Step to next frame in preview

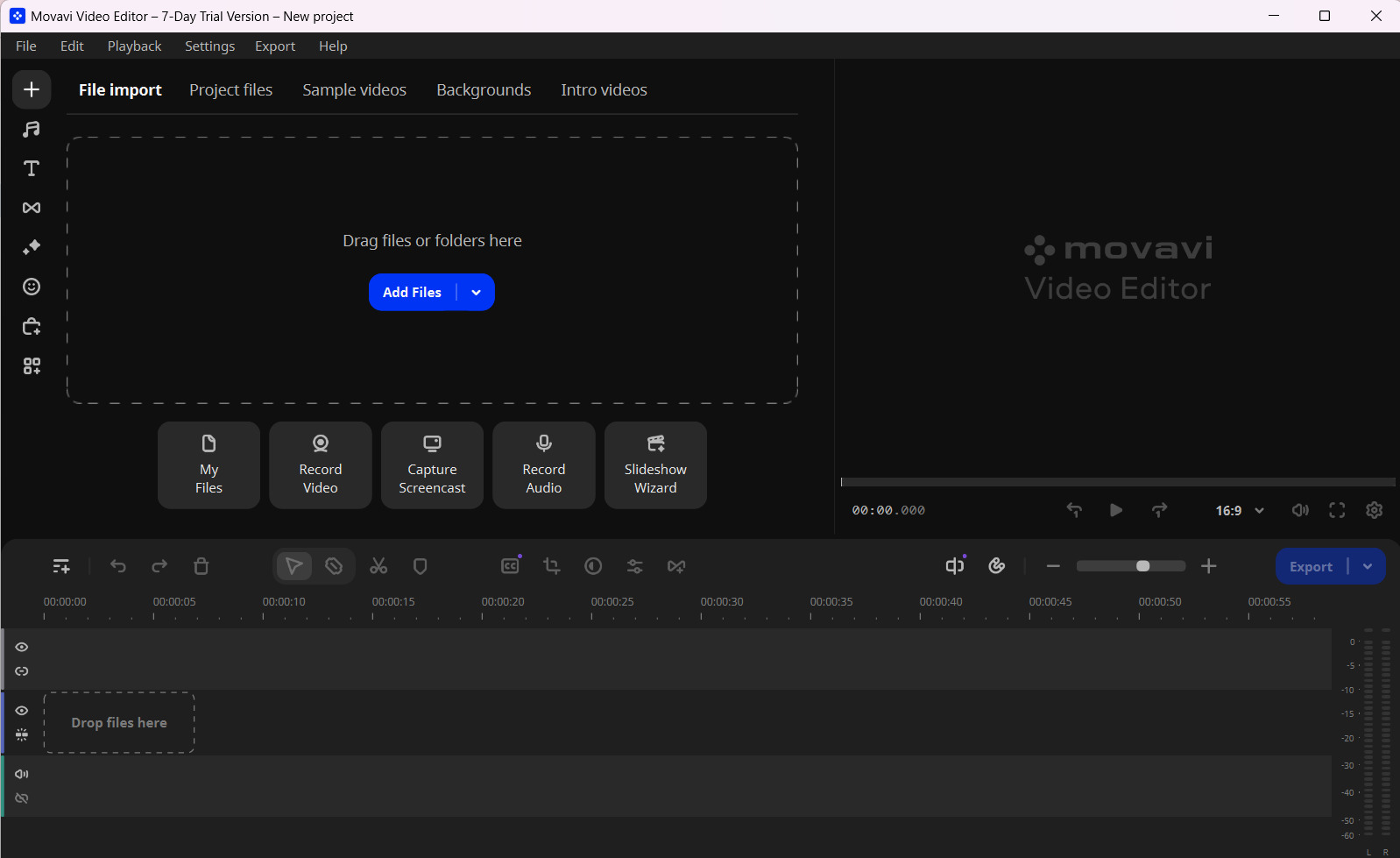point(1159,510)
